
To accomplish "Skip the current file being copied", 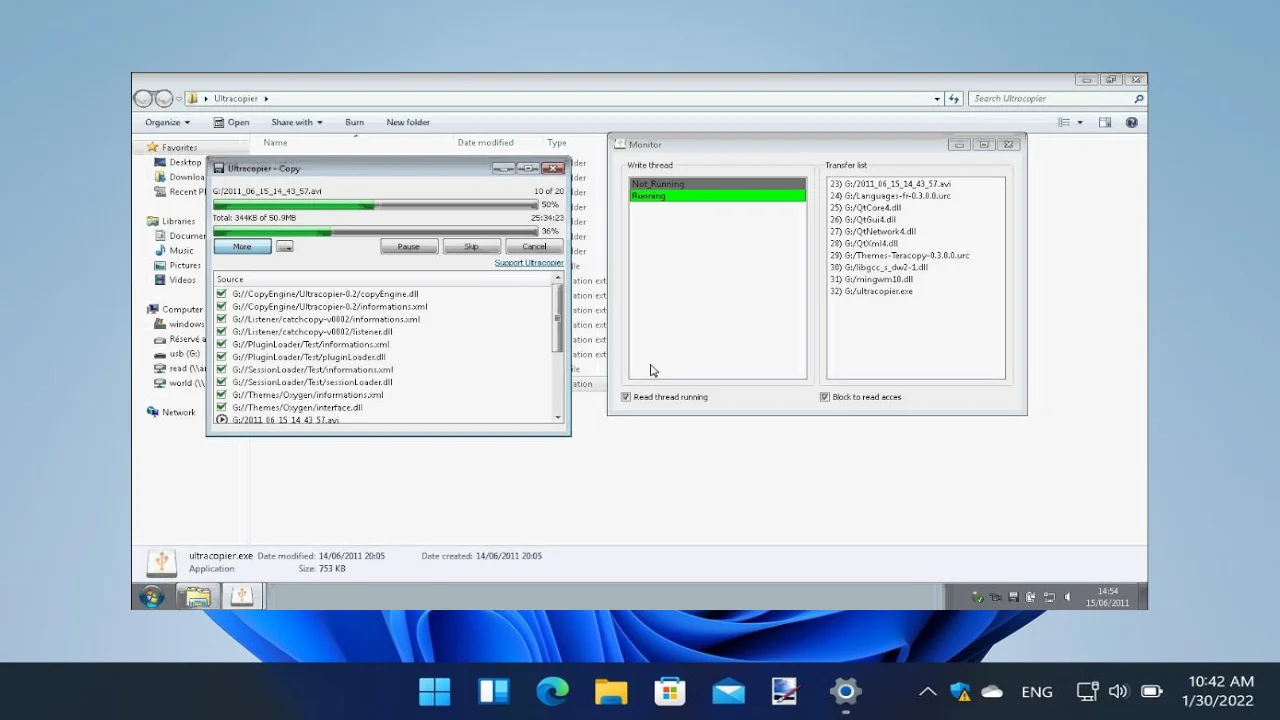I will [471, 246].
